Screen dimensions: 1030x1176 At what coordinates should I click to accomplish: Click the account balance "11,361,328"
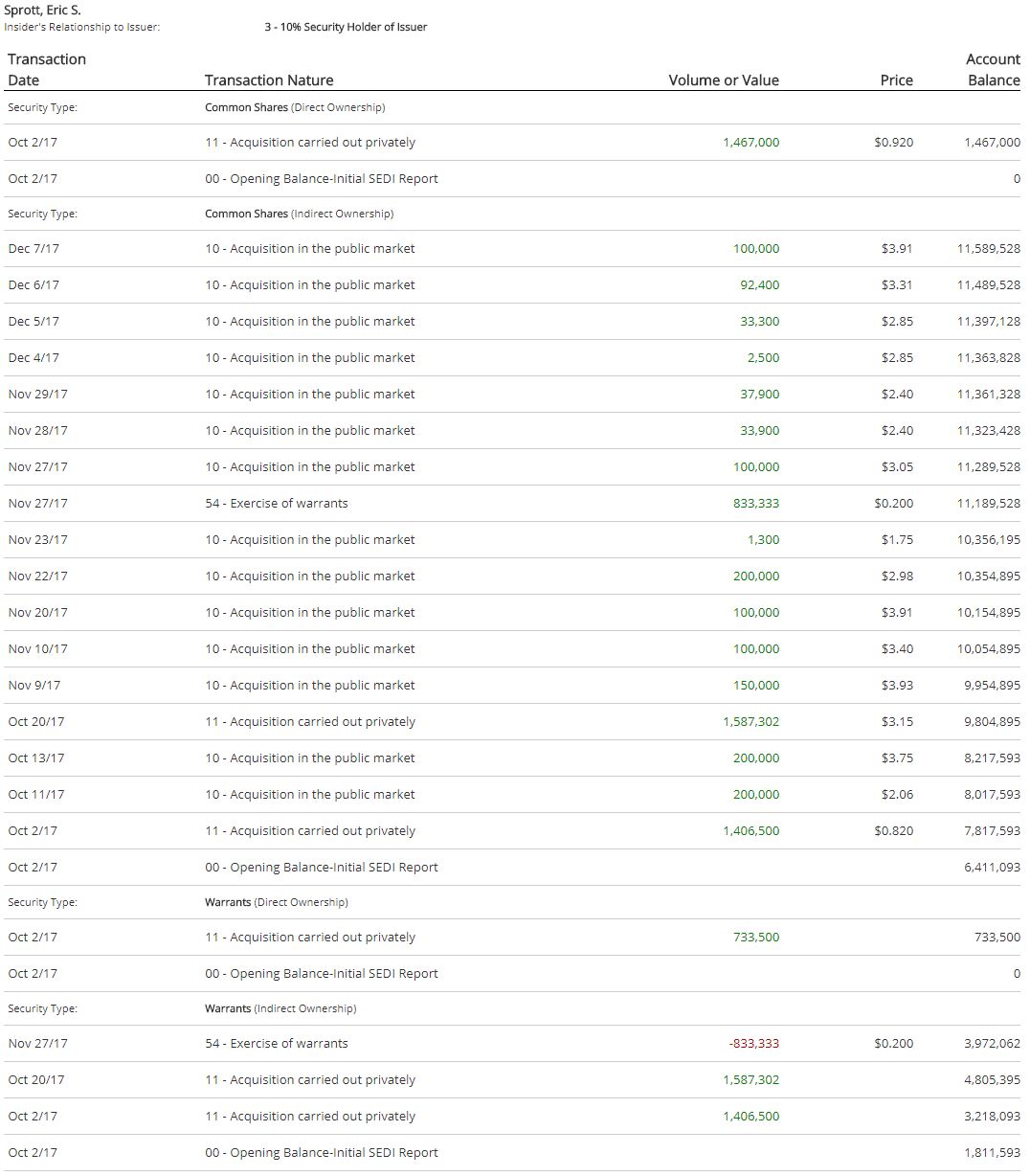pos(989,395)
